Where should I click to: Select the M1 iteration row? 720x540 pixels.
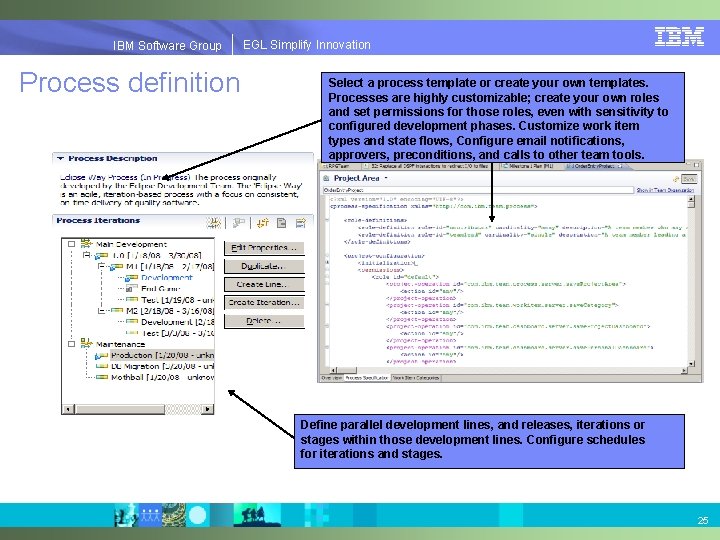[x=170, y=266]
